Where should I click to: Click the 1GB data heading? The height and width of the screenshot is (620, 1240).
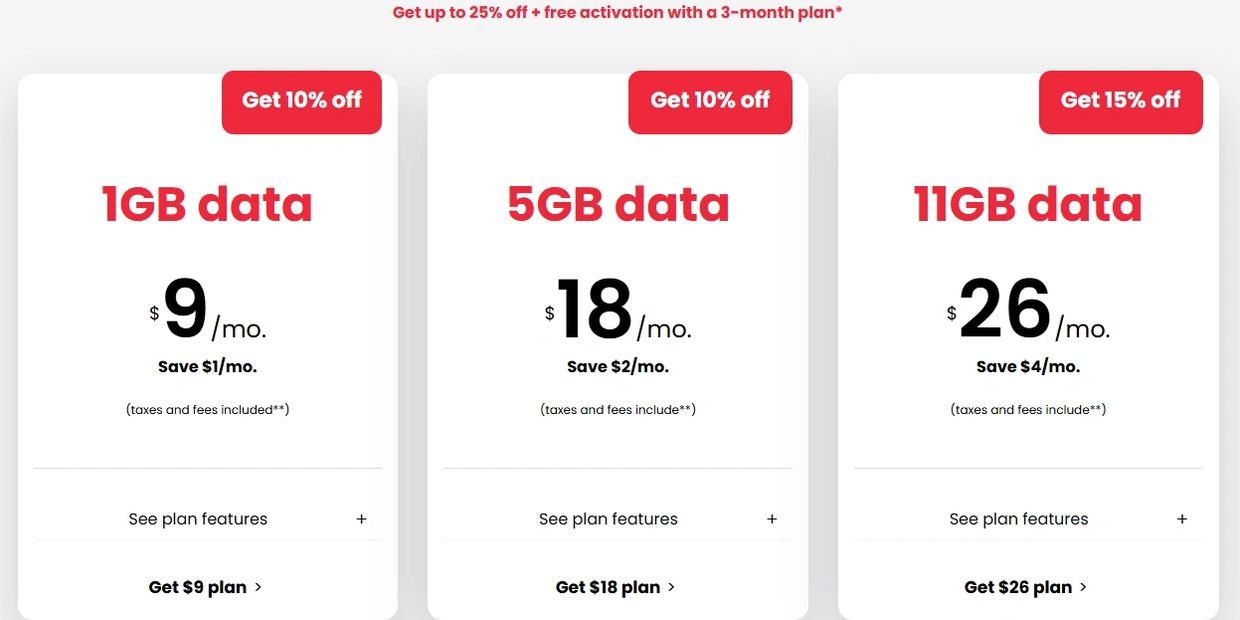click(207, 203)
